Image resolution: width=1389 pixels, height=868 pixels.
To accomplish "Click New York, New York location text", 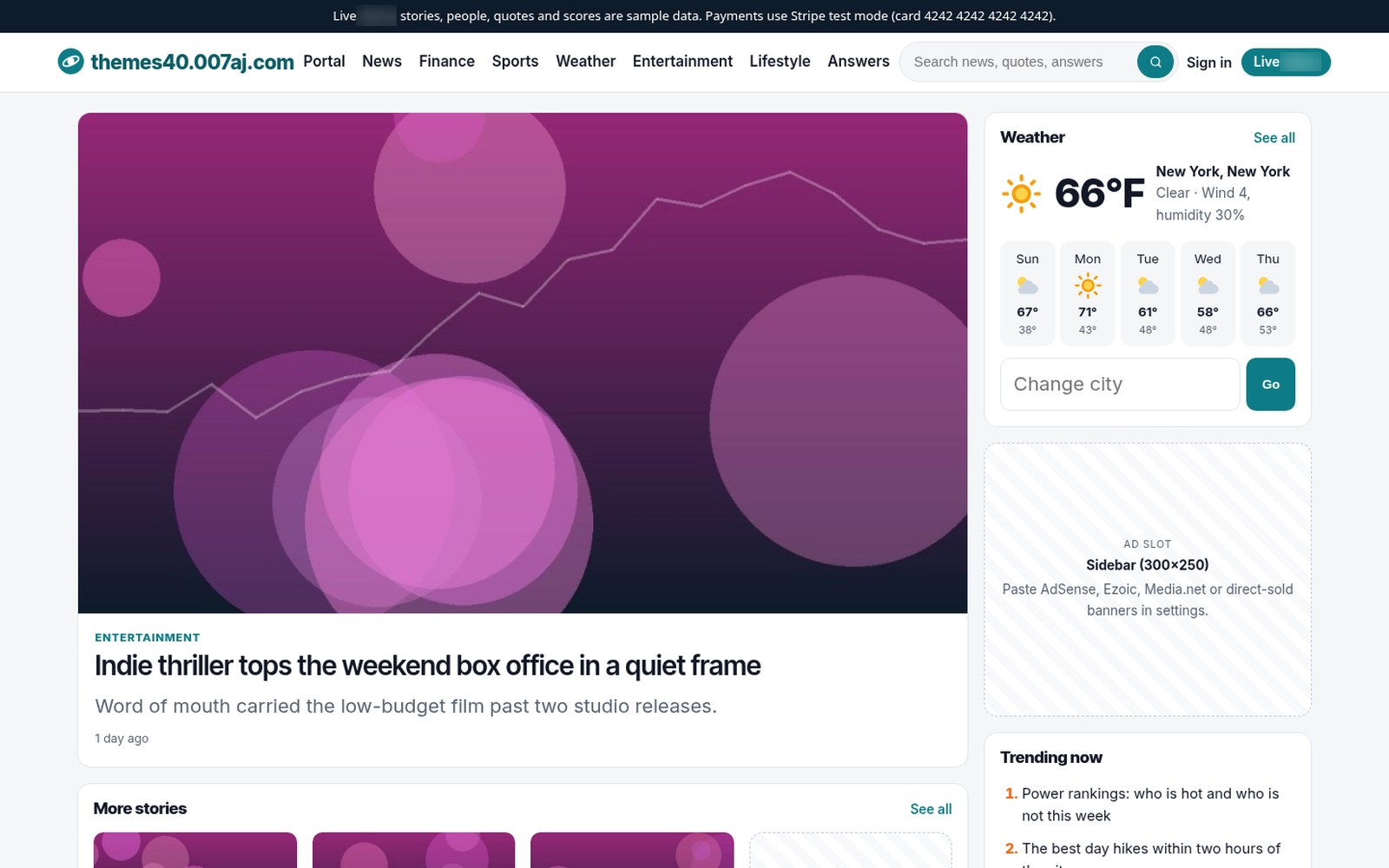I will coord(1222,171).
